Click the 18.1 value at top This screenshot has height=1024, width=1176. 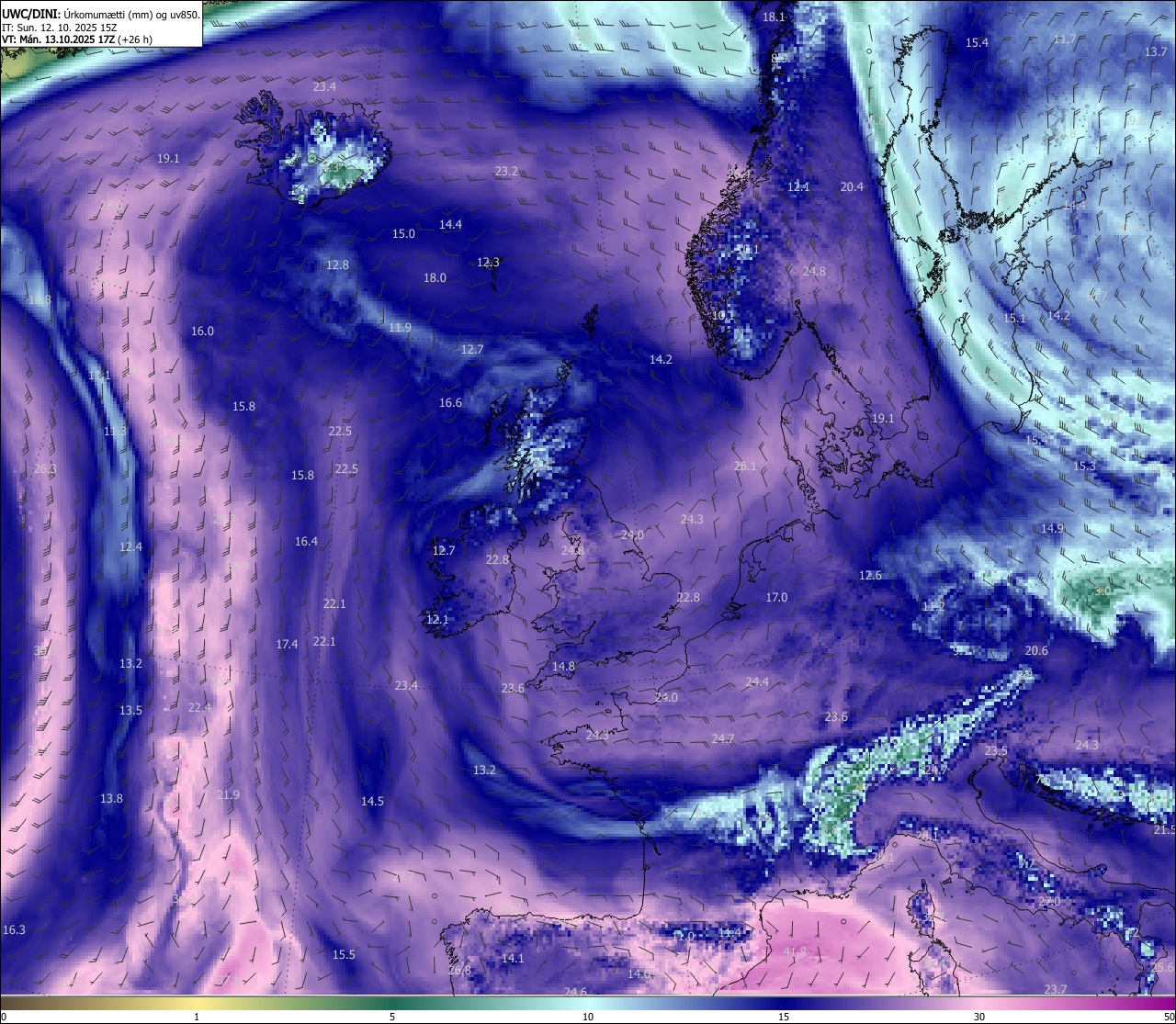[775, 17]
